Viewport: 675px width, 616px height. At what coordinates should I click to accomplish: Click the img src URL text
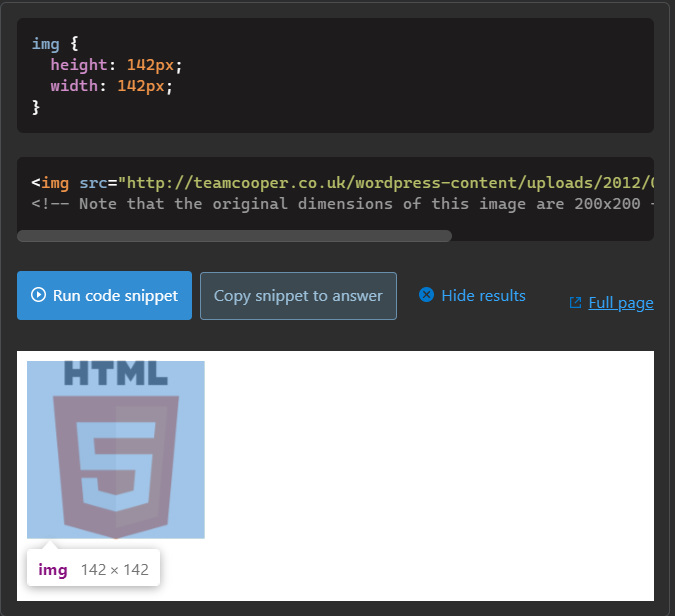point(387,183)
